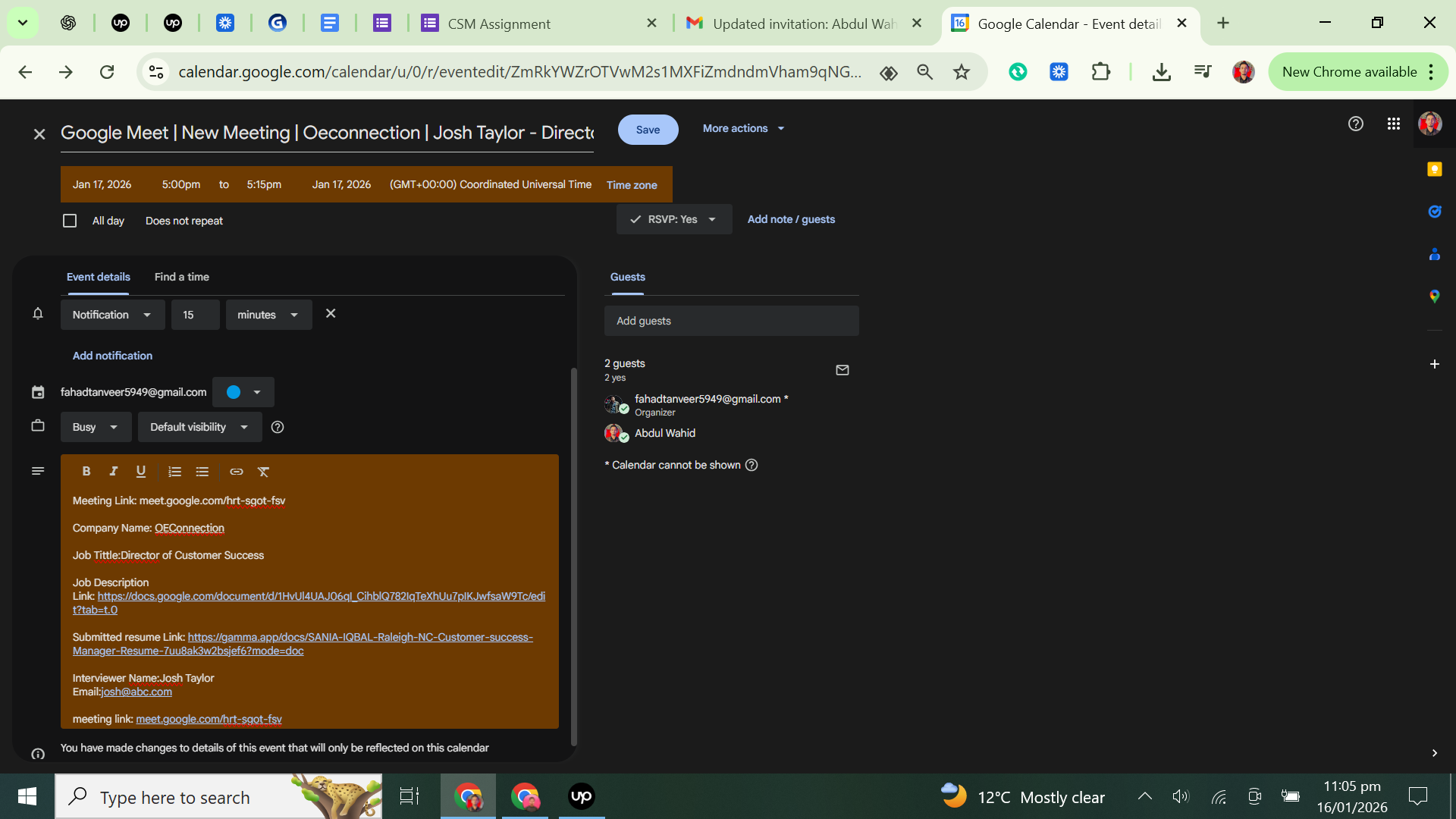The image size is (1456, 819).
Task: Expand the RSVP: Yes dropdown
Action: [x=674, y=219]
